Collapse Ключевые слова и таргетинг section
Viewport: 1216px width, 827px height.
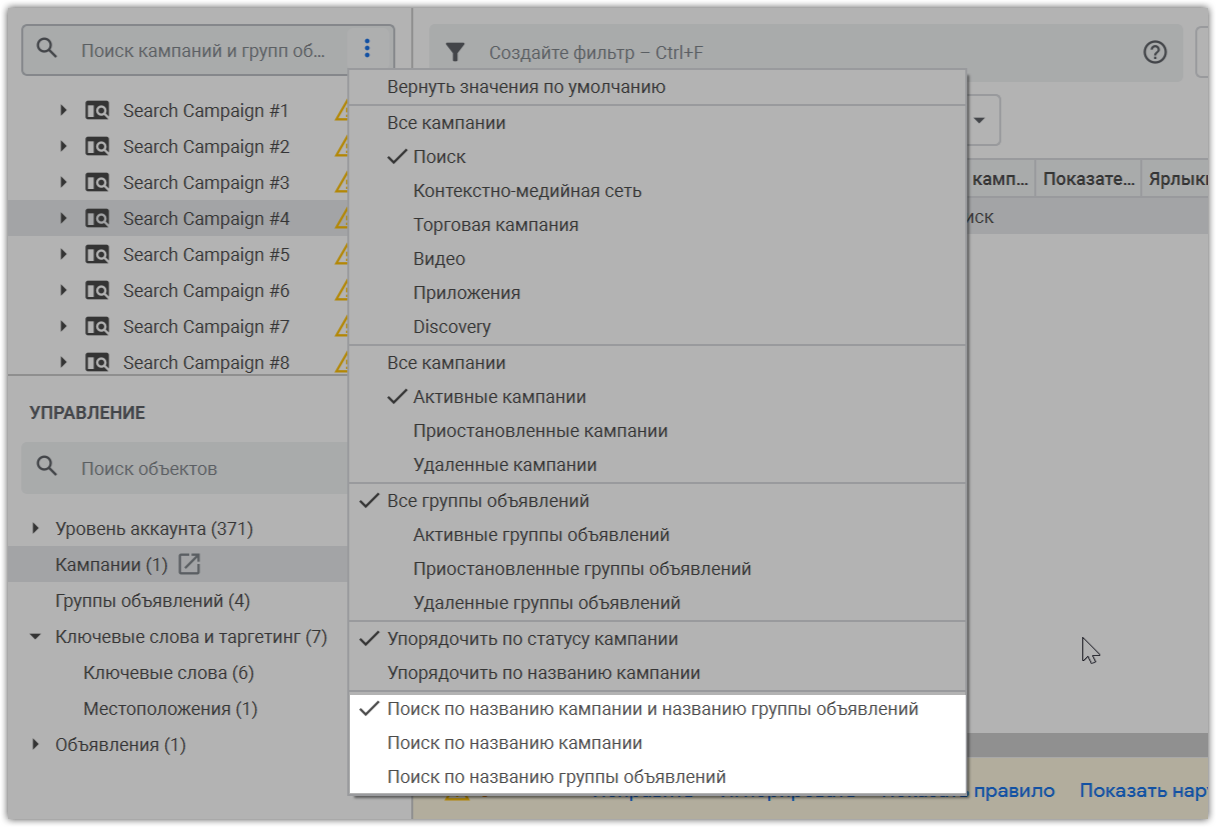36,637
